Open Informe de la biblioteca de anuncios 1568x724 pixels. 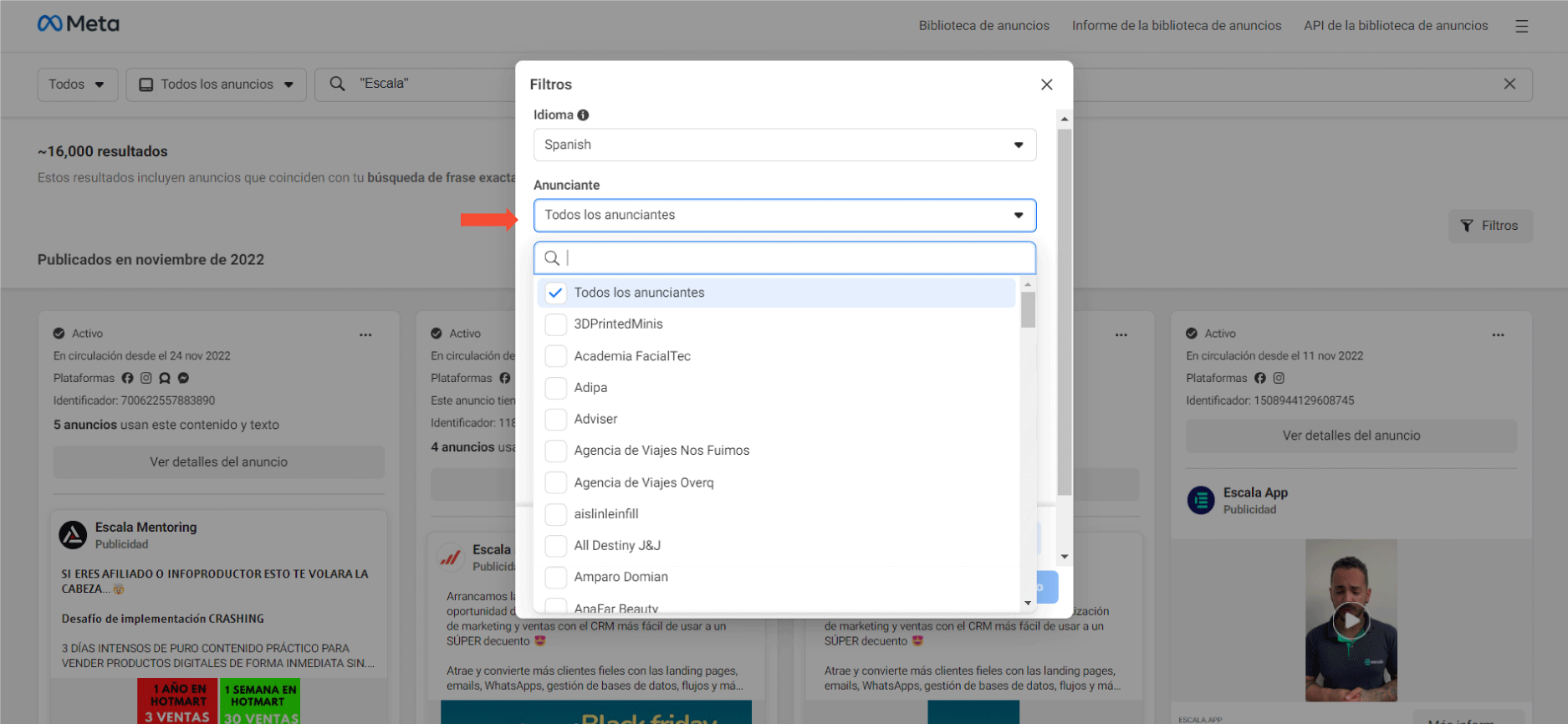[x=1177, y=26]
